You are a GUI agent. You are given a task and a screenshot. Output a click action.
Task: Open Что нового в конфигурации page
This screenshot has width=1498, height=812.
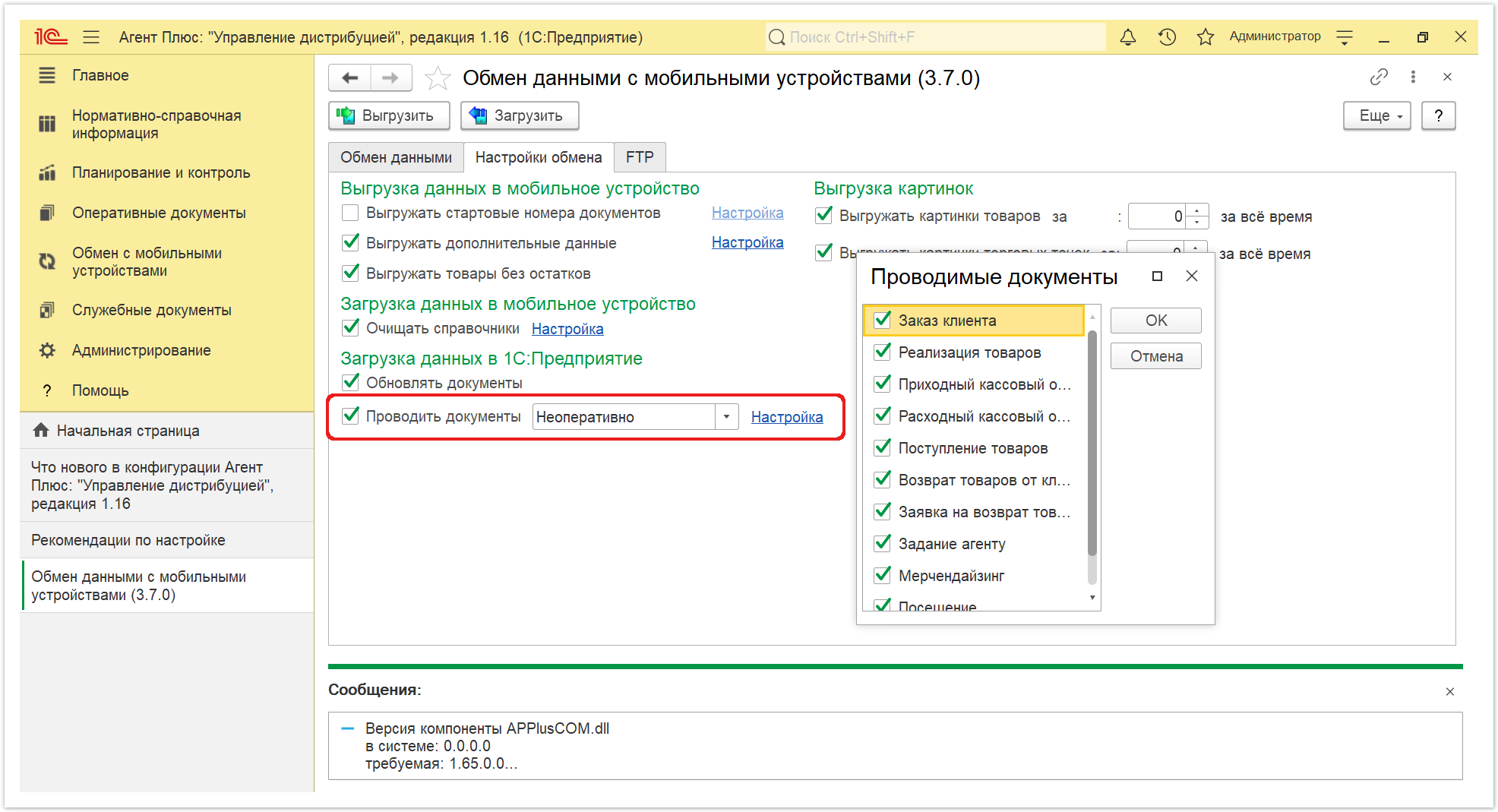pyautogui.click(x=167, y=485)
